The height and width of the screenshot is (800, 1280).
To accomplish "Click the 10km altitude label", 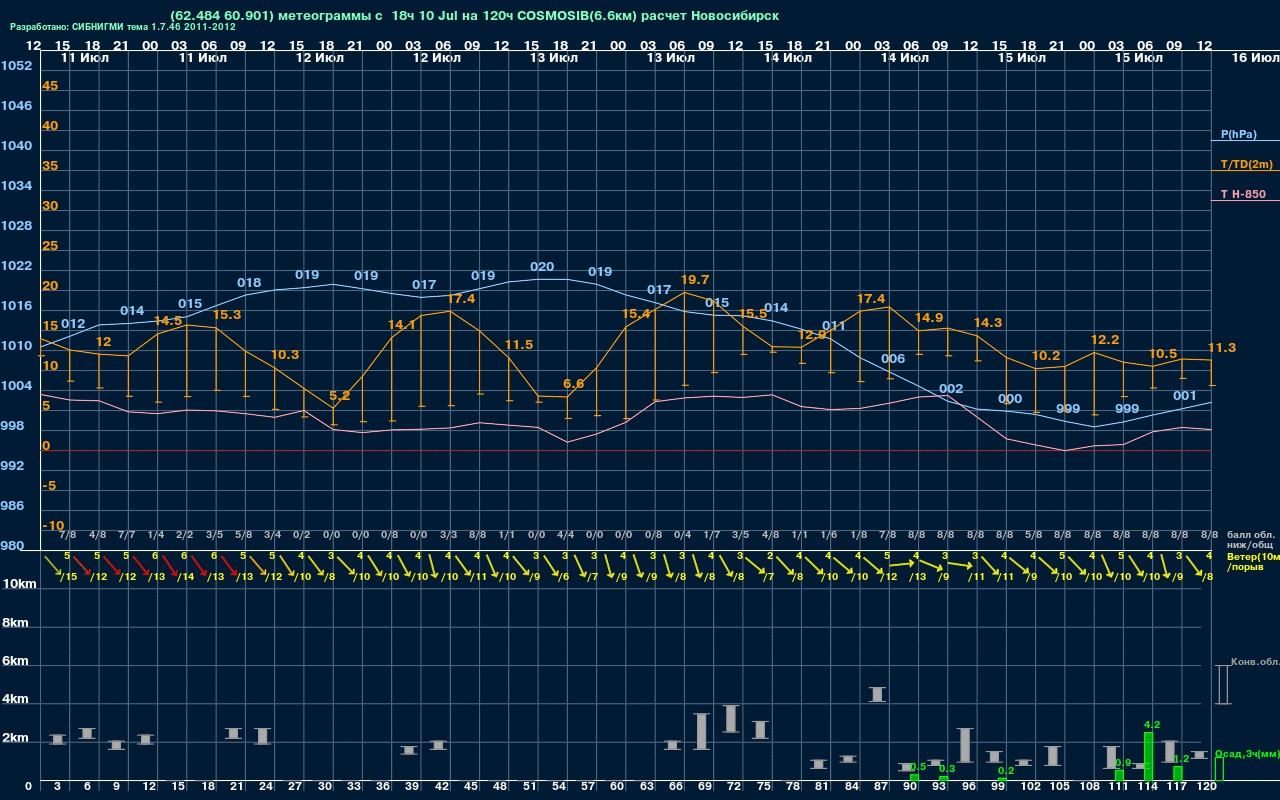I will coord(19,584).
